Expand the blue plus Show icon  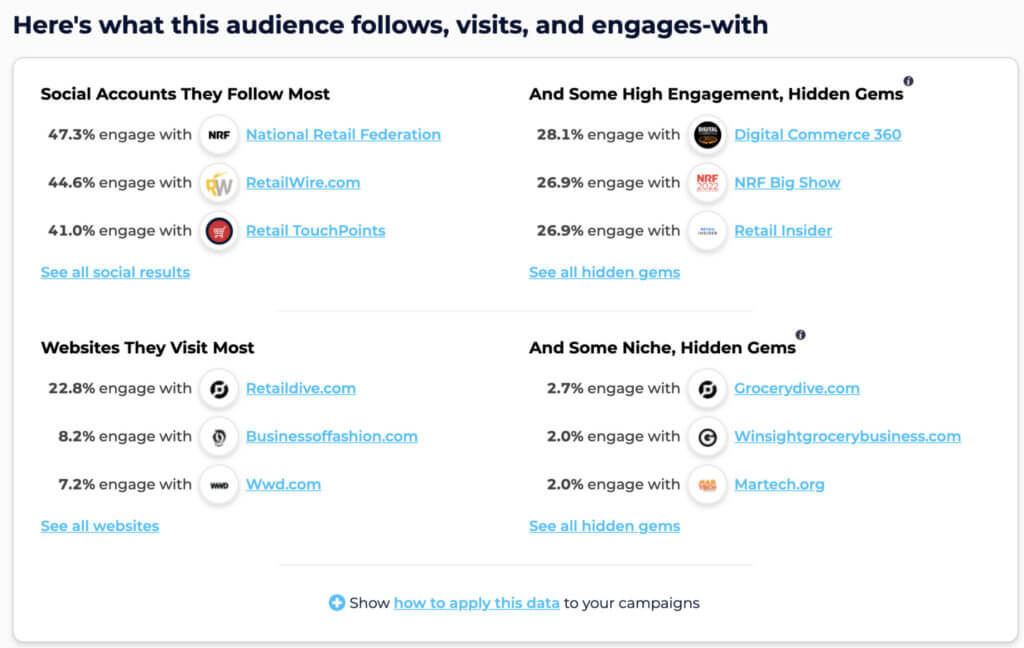(x=337, y=603)
